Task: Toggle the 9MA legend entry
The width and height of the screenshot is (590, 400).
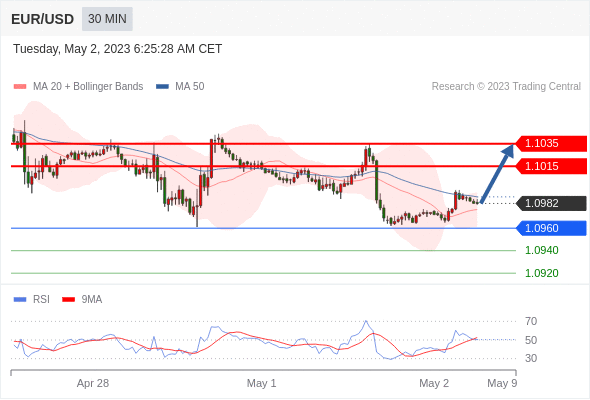Action: coord(82,300)
